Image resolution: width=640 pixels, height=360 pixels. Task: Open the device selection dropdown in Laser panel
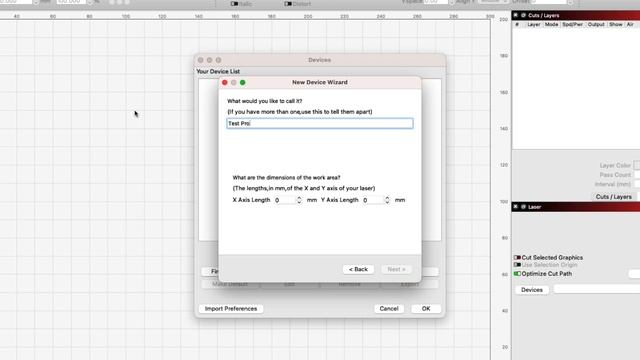[x=597, y=289]
